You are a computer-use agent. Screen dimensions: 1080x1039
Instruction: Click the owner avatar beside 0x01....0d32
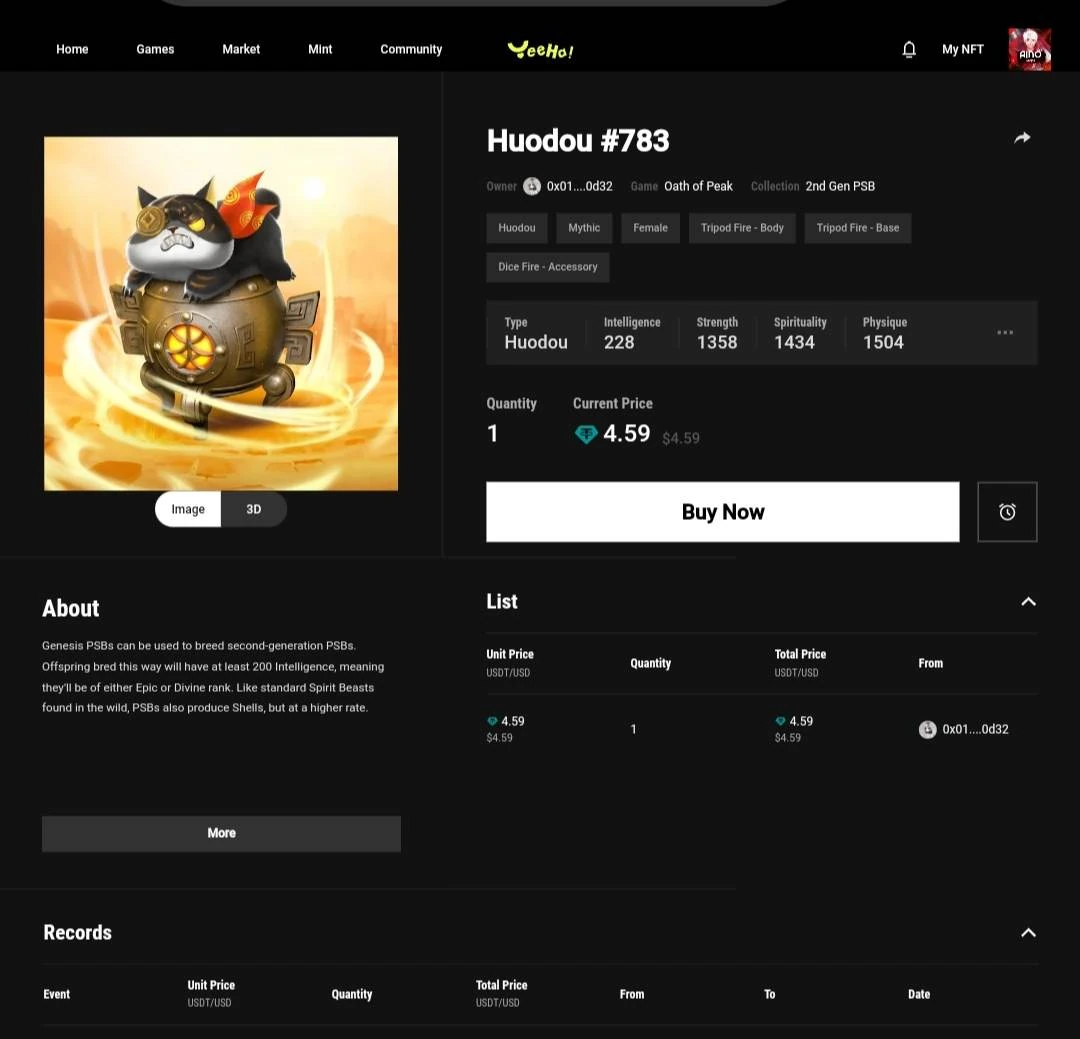point(532,186)
